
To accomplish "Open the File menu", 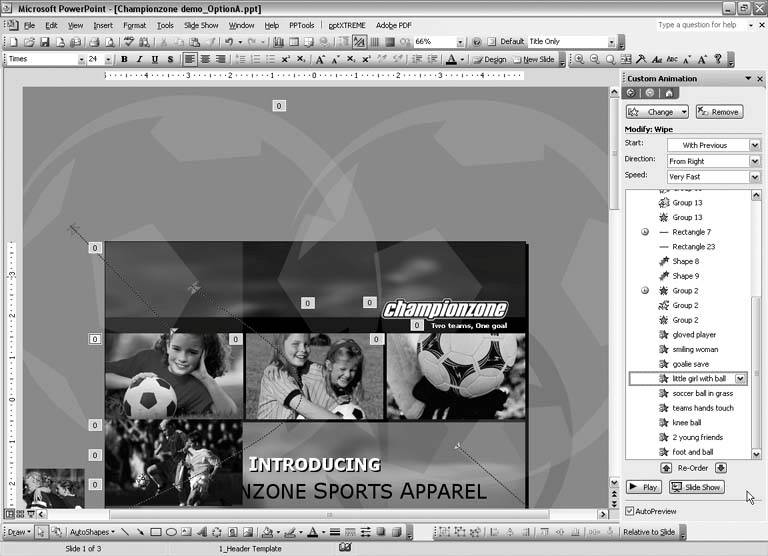I will [29, 25].
